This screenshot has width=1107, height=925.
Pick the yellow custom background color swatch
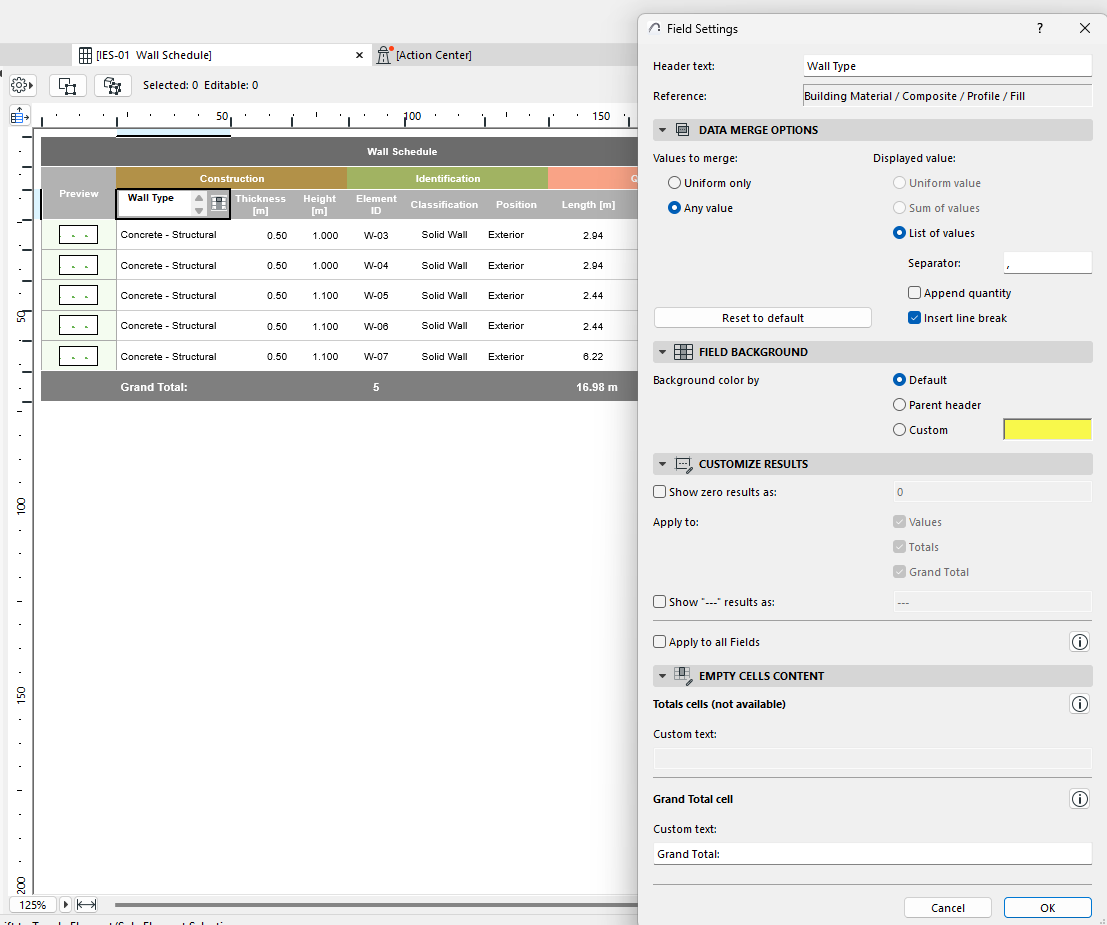click(1047, 429)
